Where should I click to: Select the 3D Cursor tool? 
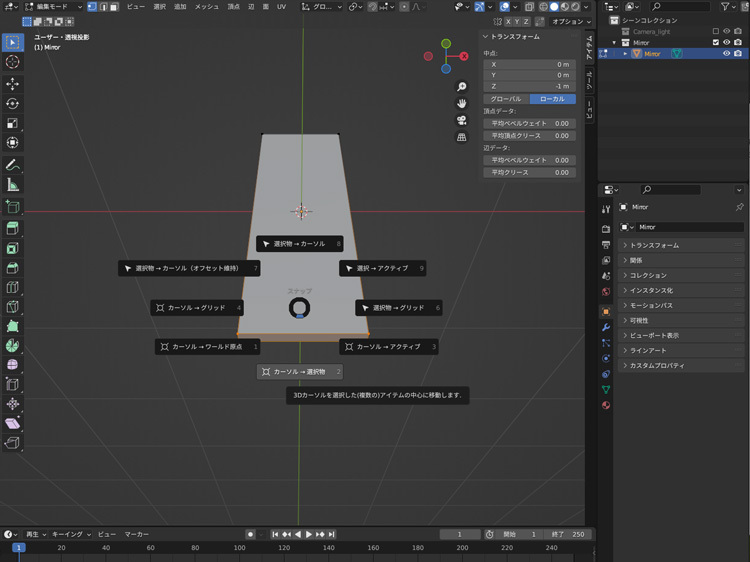click(x=13, y=62)
